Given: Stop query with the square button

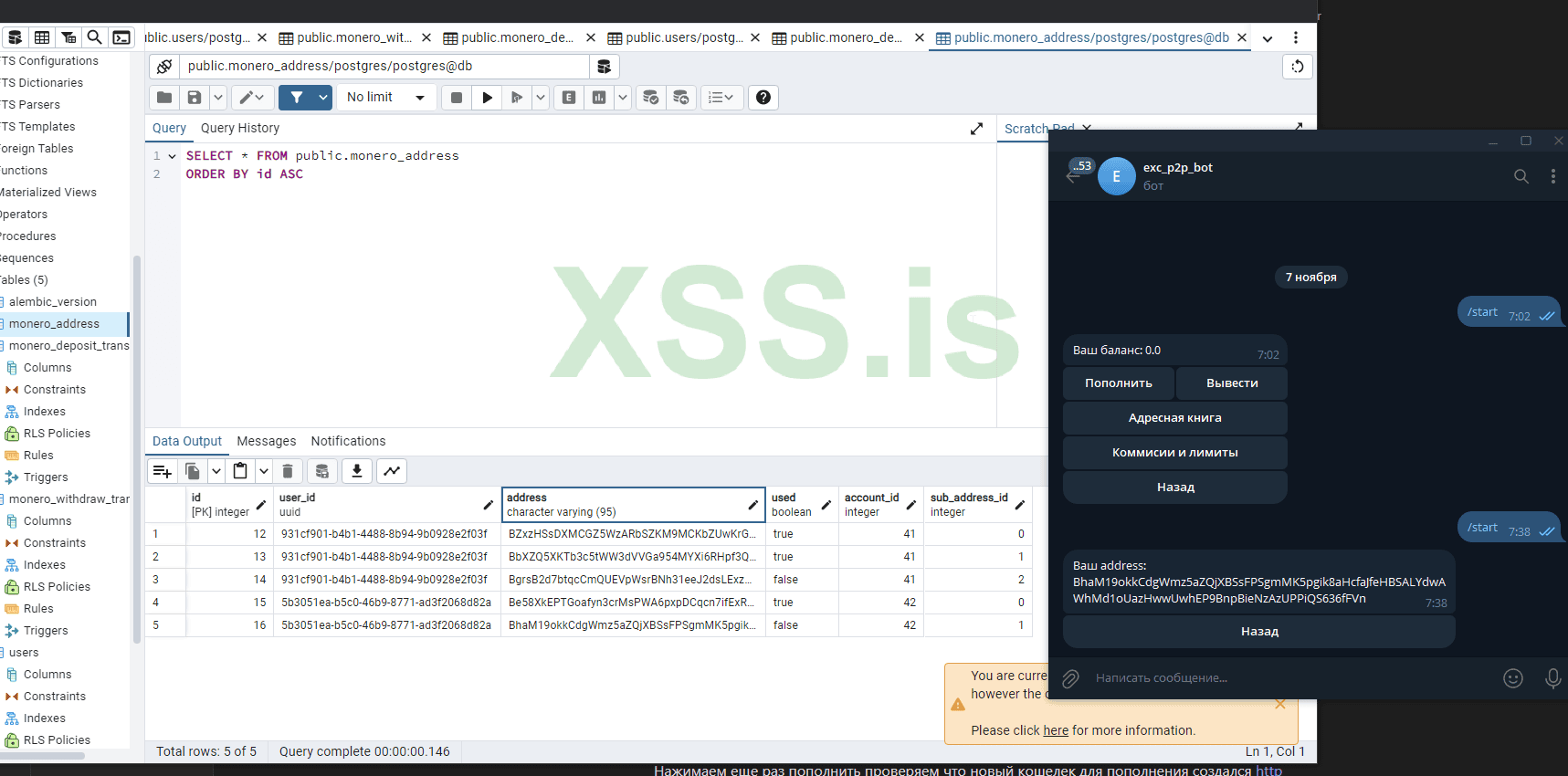Looking at the screenshot, I should [x=457, y=98].
